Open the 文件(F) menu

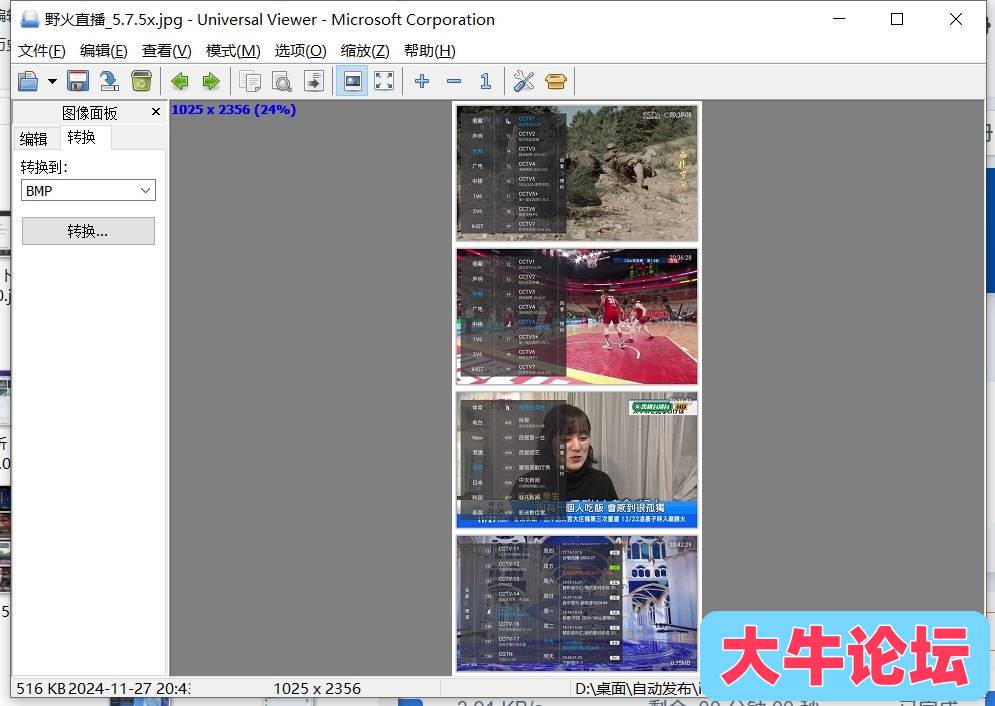tap(42, 51)
